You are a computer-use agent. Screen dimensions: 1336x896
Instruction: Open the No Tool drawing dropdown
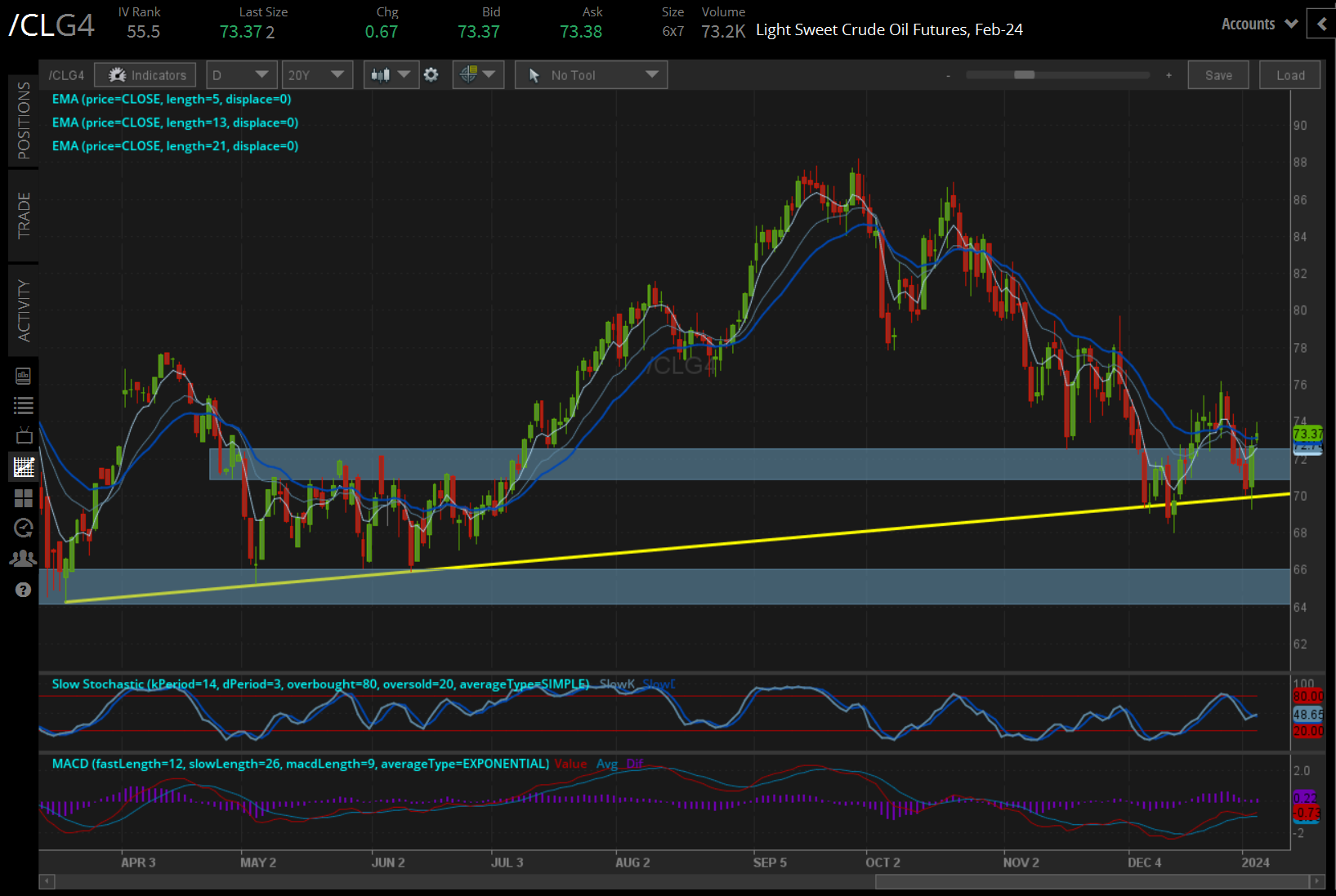pyautogui.click(x=591, y=75)
